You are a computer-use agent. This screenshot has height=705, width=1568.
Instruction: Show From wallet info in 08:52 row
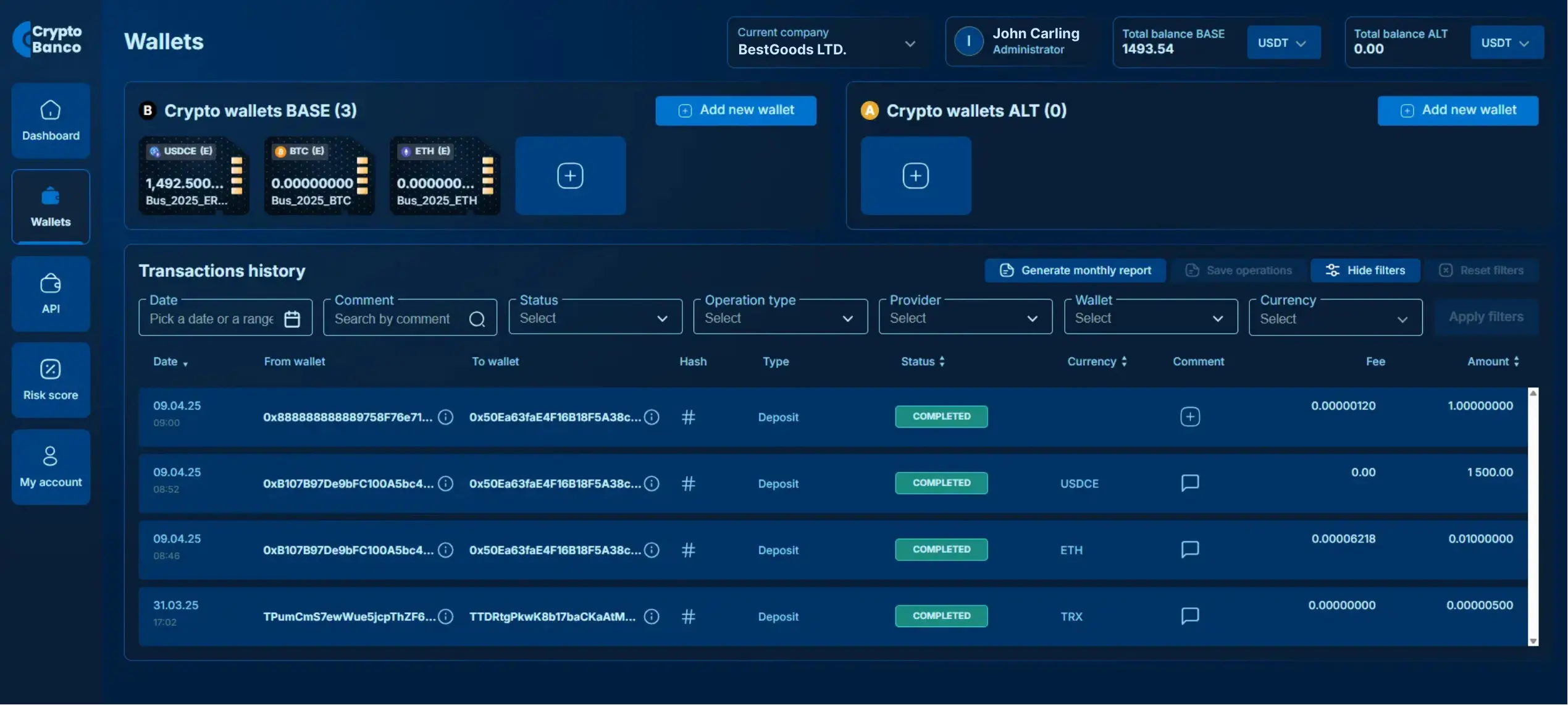coord(445,484)
